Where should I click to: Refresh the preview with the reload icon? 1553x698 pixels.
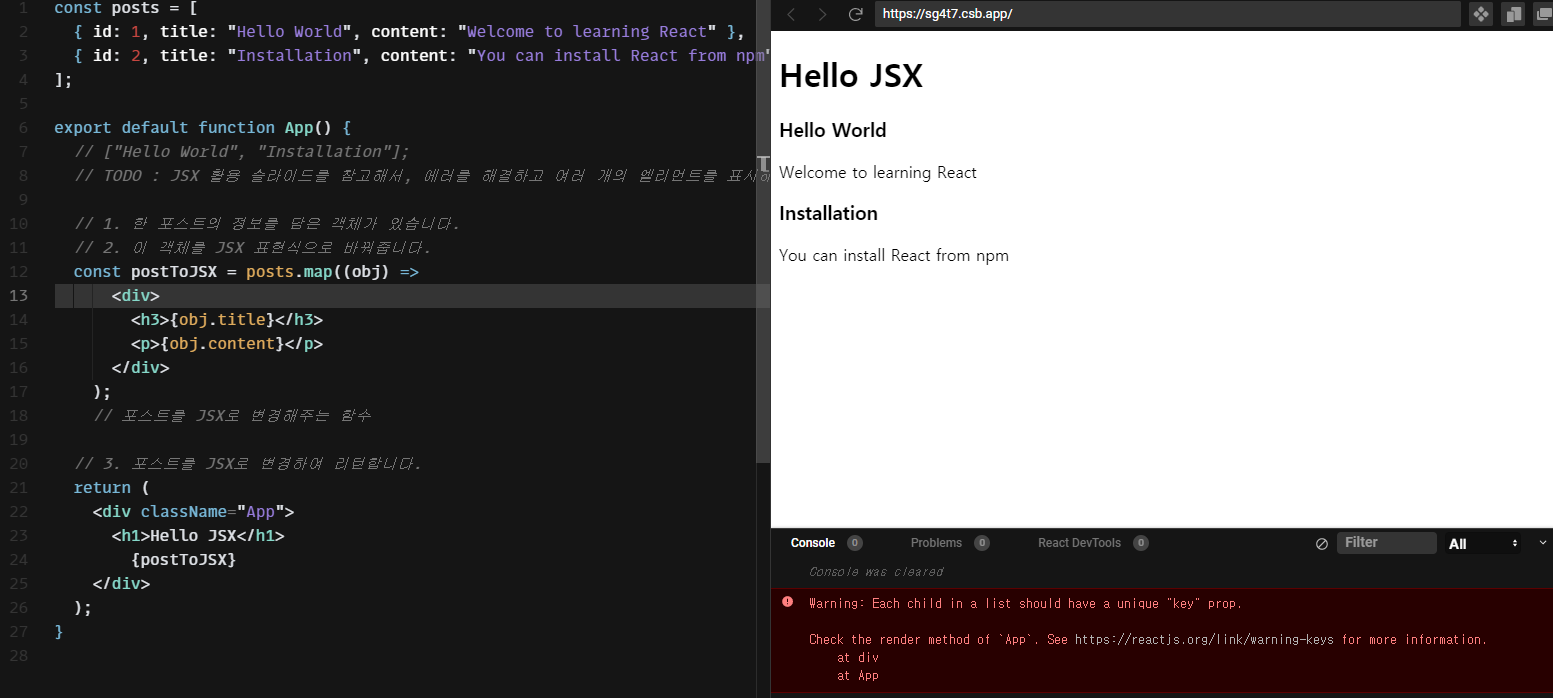coord(855,14)
